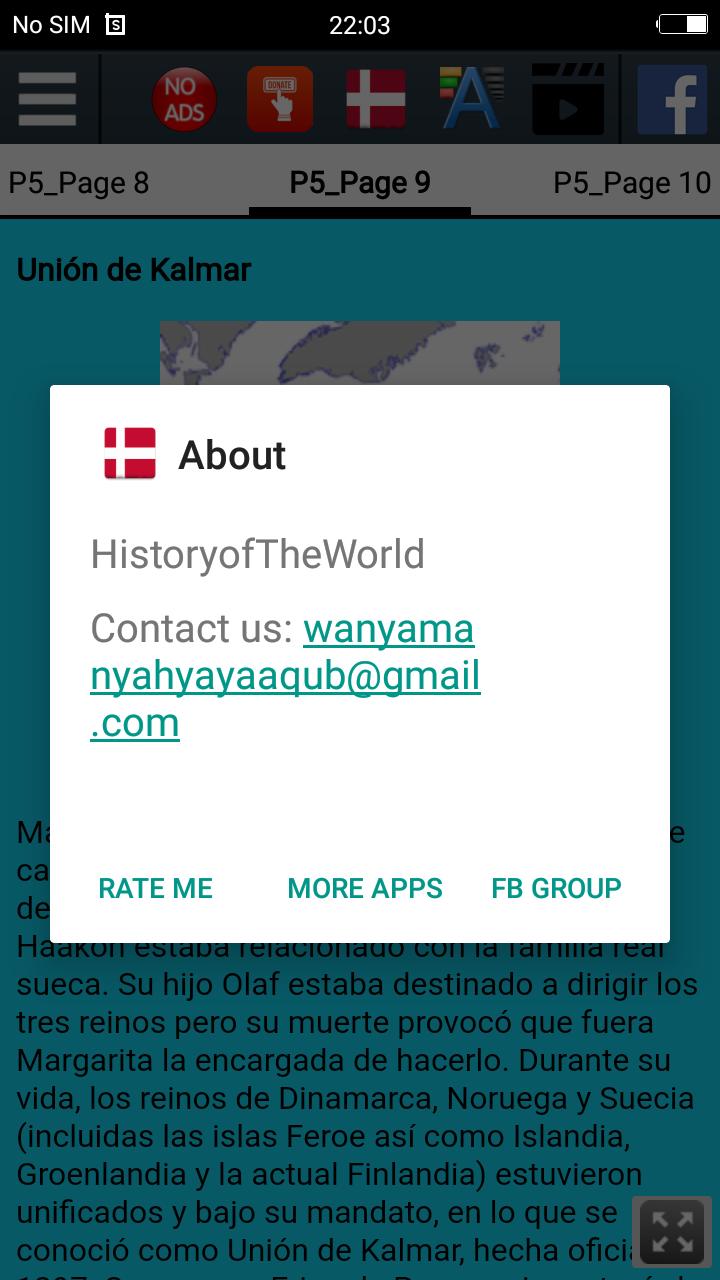Tap the HistoryofTheWorld text in dialog
720x1280 pixels.
point(257,555)
